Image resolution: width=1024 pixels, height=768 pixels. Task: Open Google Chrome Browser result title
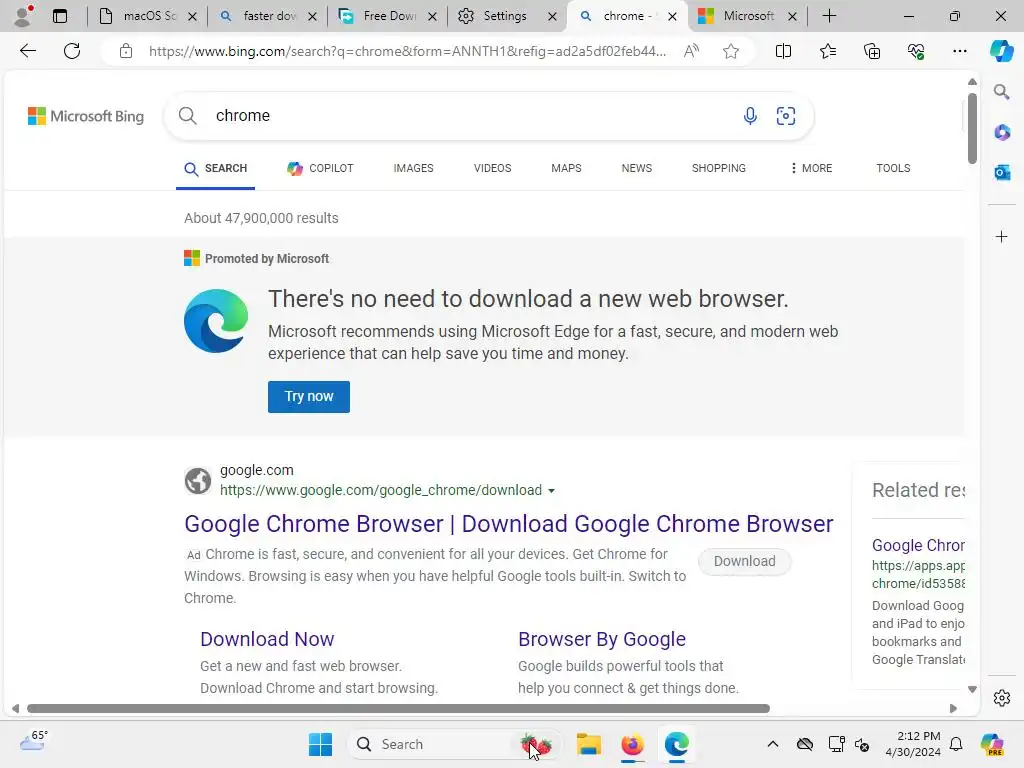[x=509, y=524]
